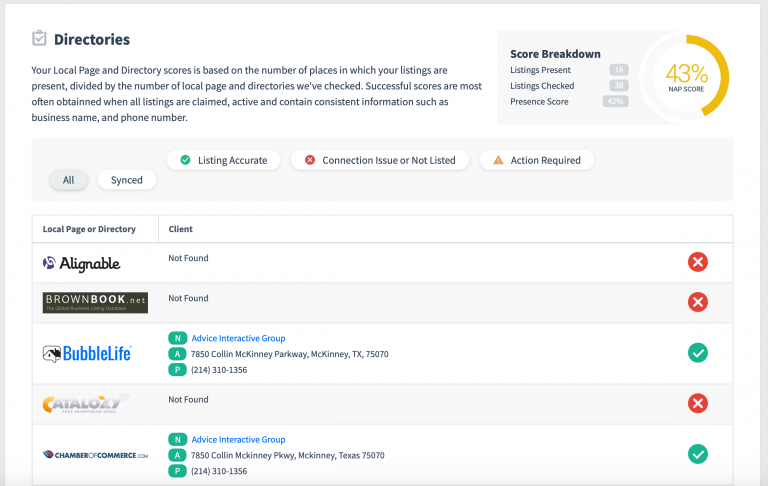768x486 pixels.
Task: Open Advice Interactive Group link in ChamberofCommerce row
Action: point(238,439)
